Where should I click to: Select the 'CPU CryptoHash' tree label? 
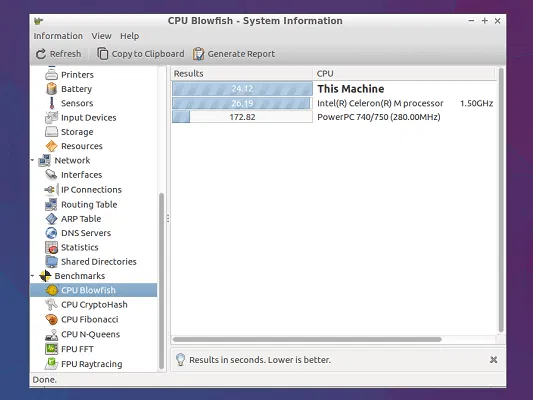94,305
